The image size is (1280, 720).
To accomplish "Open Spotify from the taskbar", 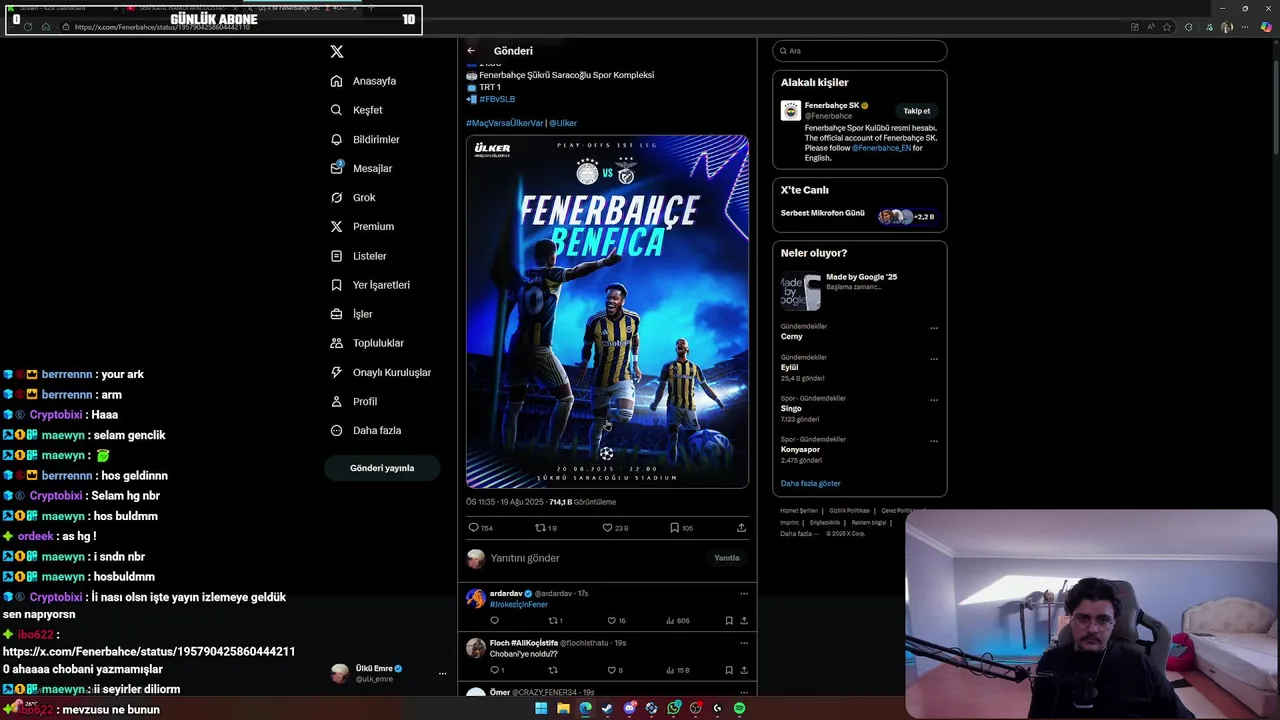I will [x=740, y=708].
